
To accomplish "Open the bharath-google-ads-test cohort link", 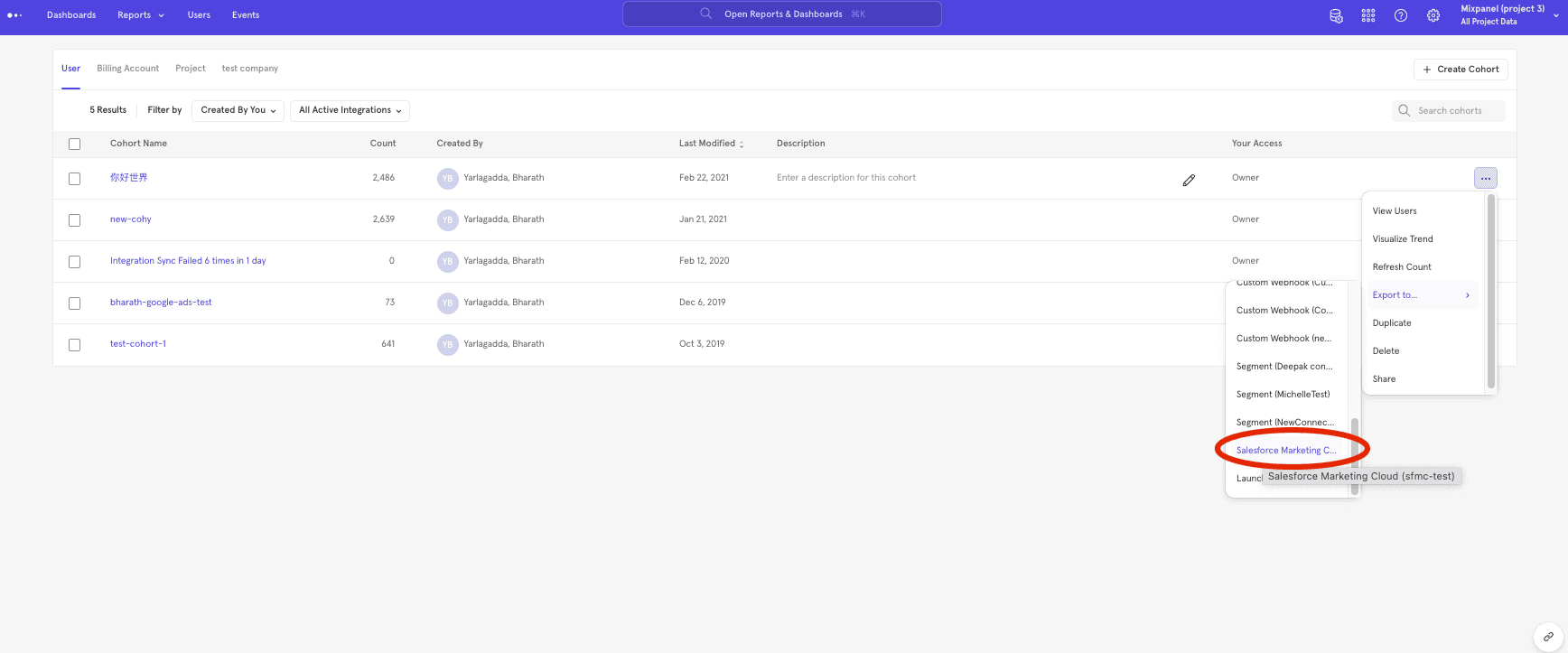I will tap(161, 303).
